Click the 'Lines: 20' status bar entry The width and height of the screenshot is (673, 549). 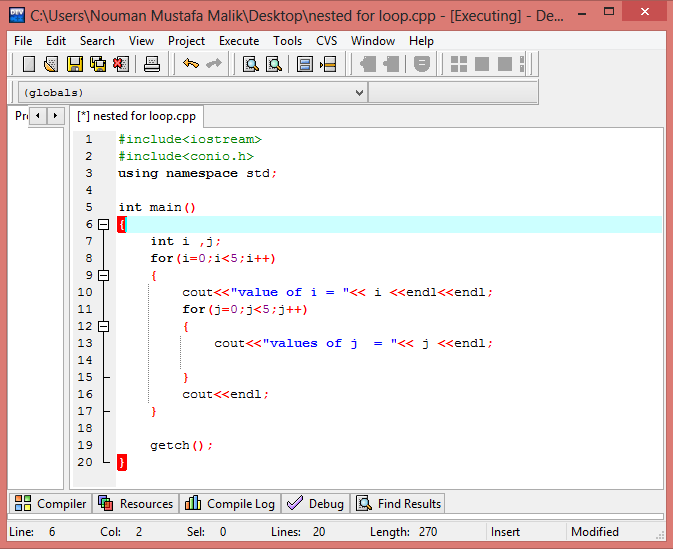298,532
